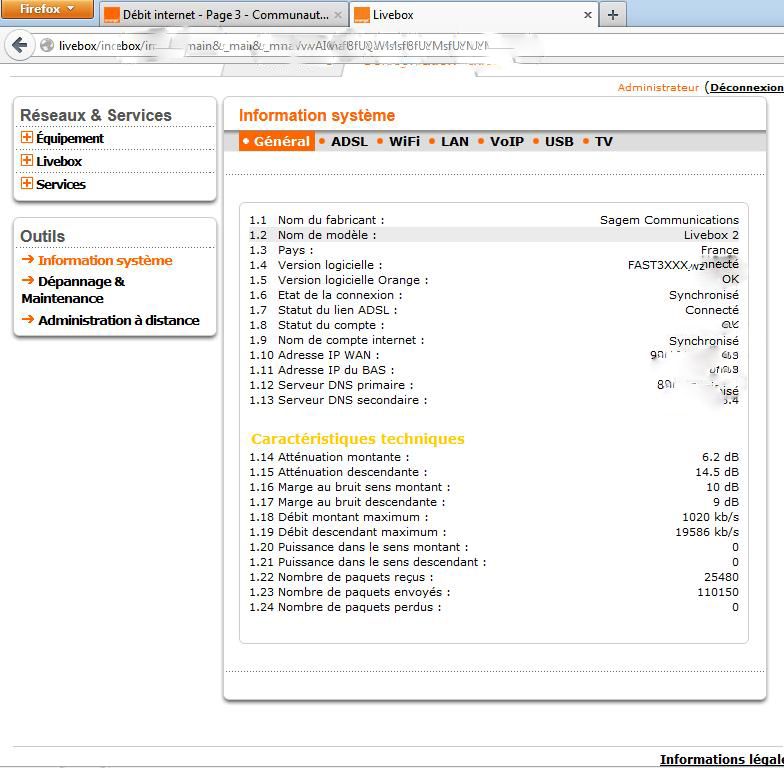Expand the Livebox plus icon

[x=26, y=160]
